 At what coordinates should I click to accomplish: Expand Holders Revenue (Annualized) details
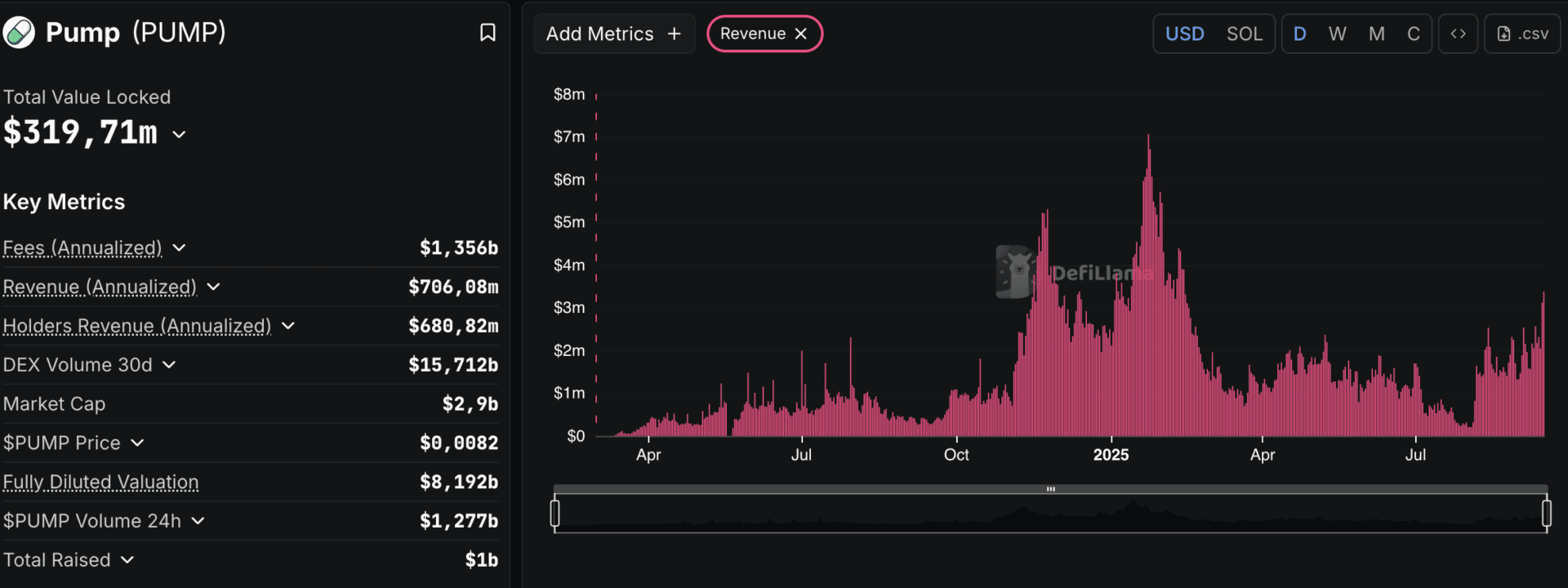click(287, 326)
